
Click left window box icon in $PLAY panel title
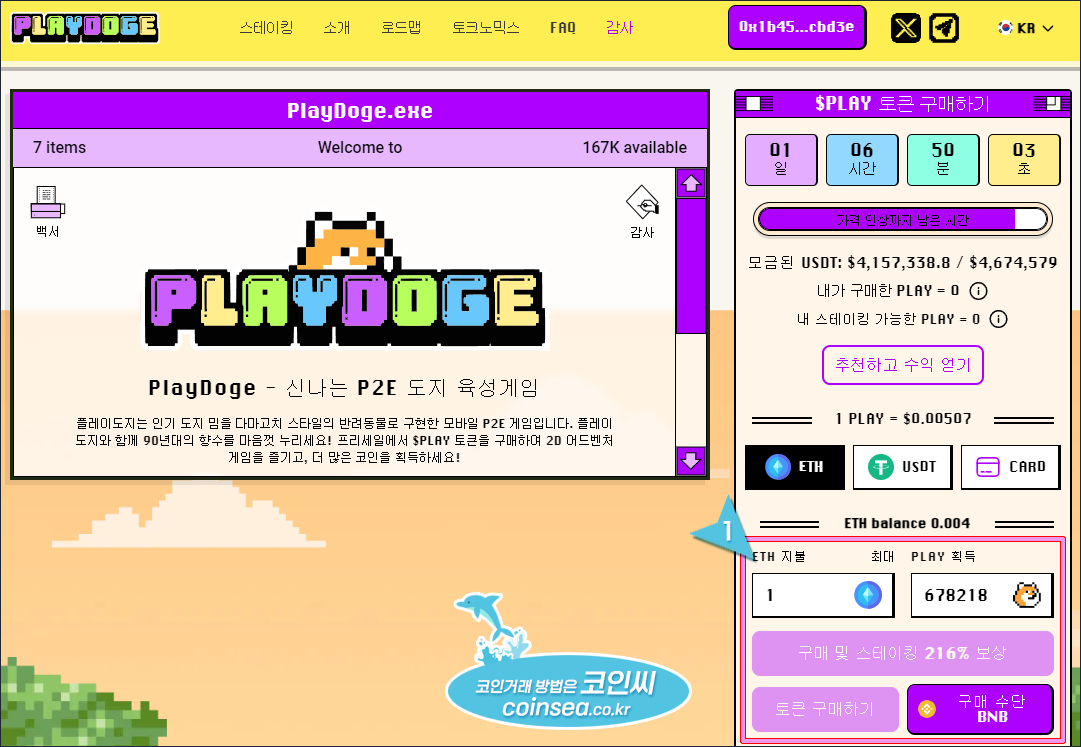[x=755, y=104]
